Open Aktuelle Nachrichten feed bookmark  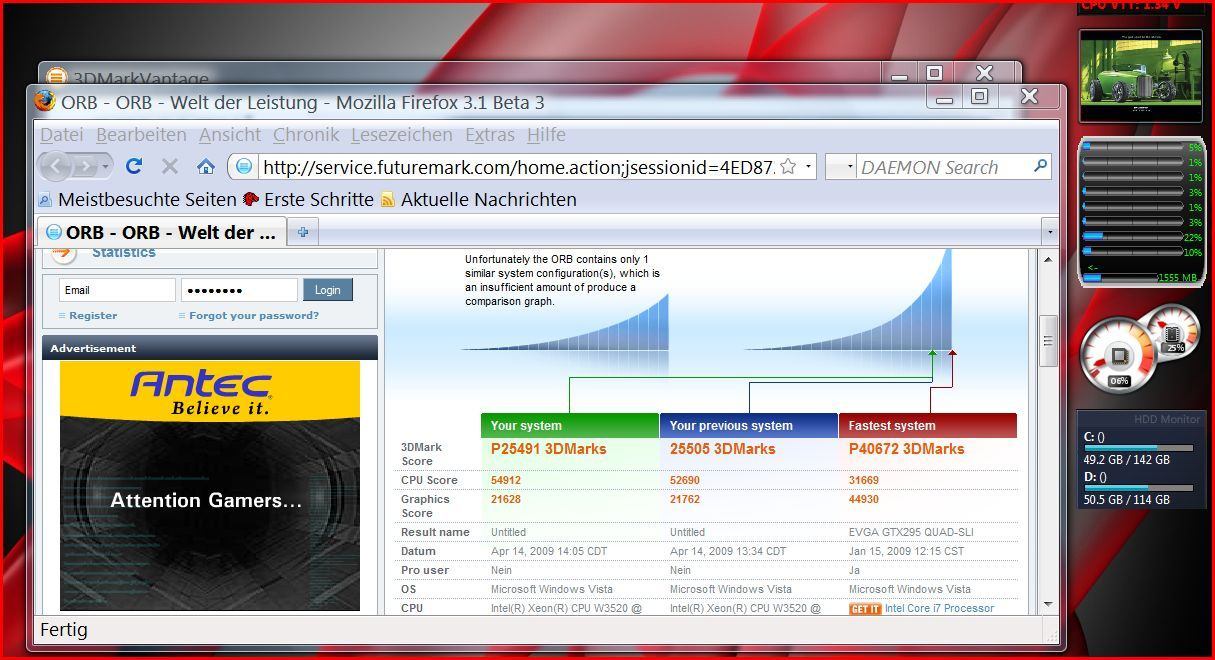point(478,199)
